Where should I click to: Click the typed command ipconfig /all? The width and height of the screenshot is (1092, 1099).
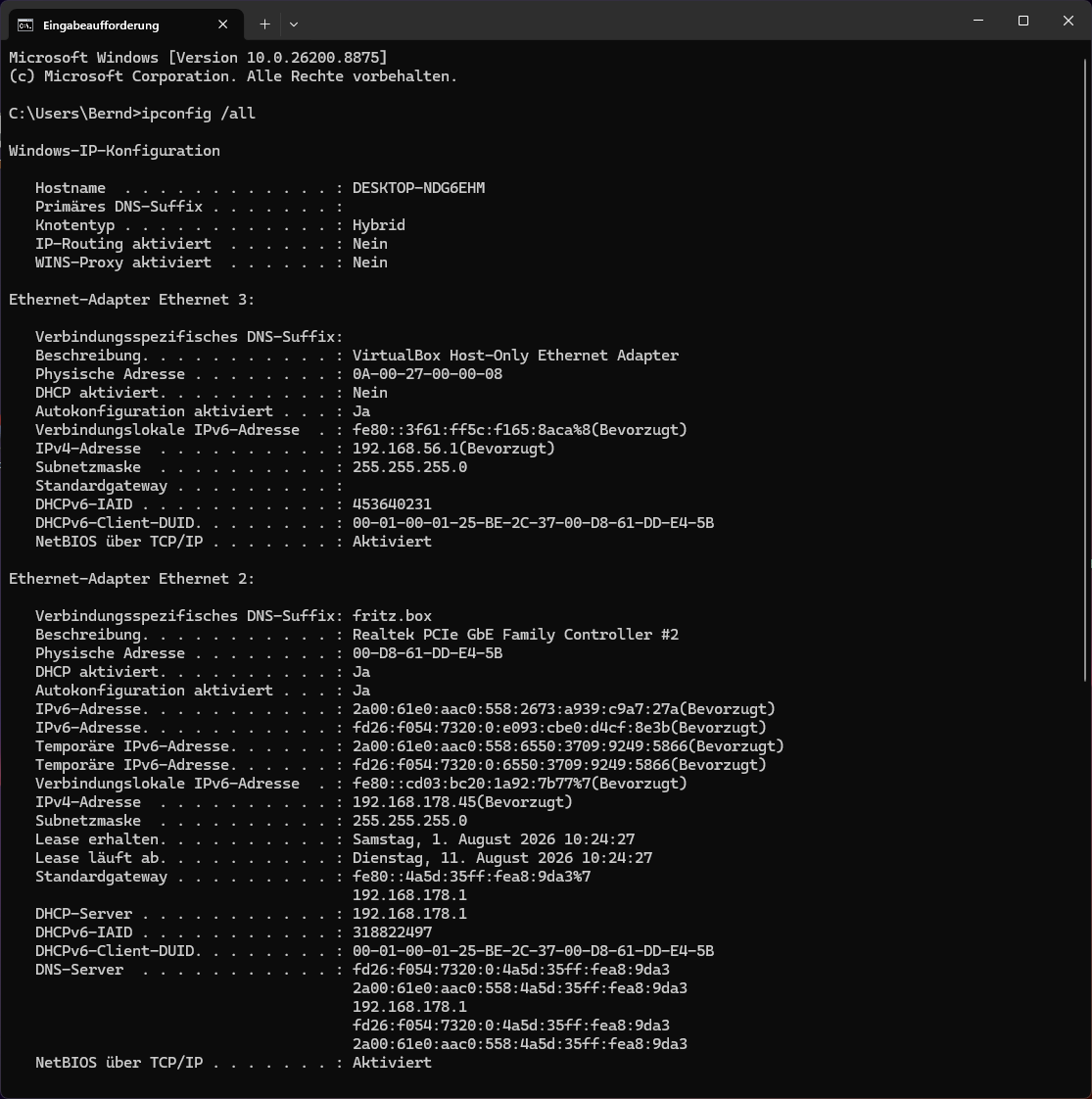199,114
